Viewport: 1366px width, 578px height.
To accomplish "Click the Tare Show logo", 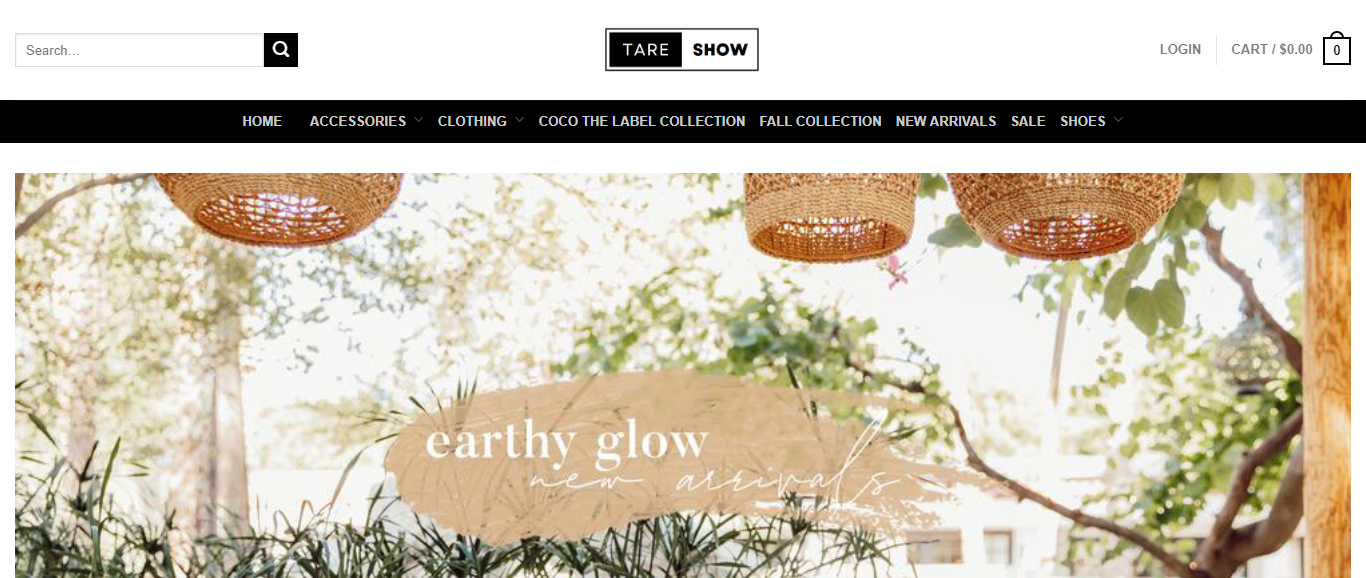I will point(682,50).
